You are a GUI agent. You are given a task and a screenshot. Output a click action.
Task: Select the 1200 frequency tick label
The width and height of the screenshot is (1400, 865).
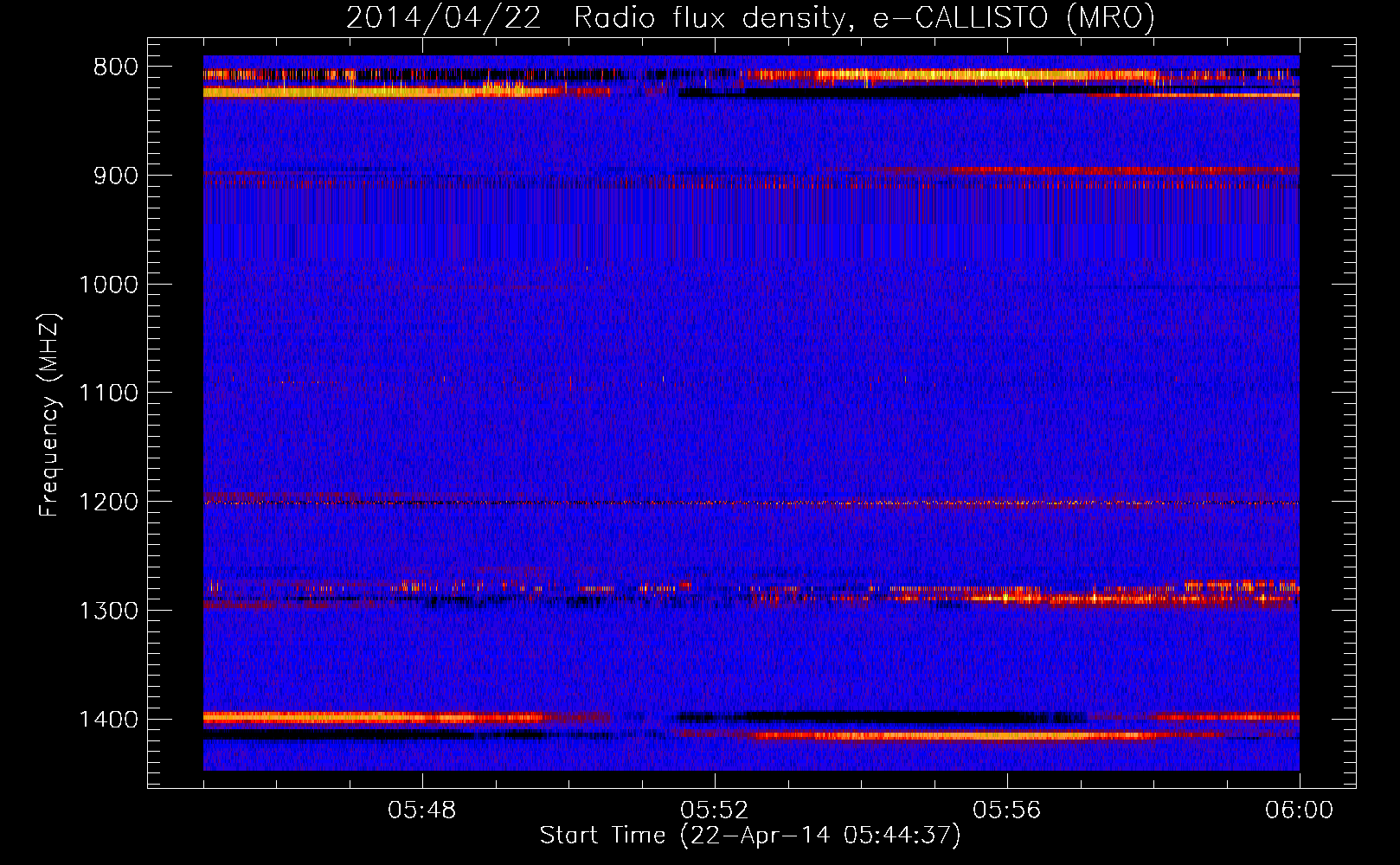click(x=108, y=503)
